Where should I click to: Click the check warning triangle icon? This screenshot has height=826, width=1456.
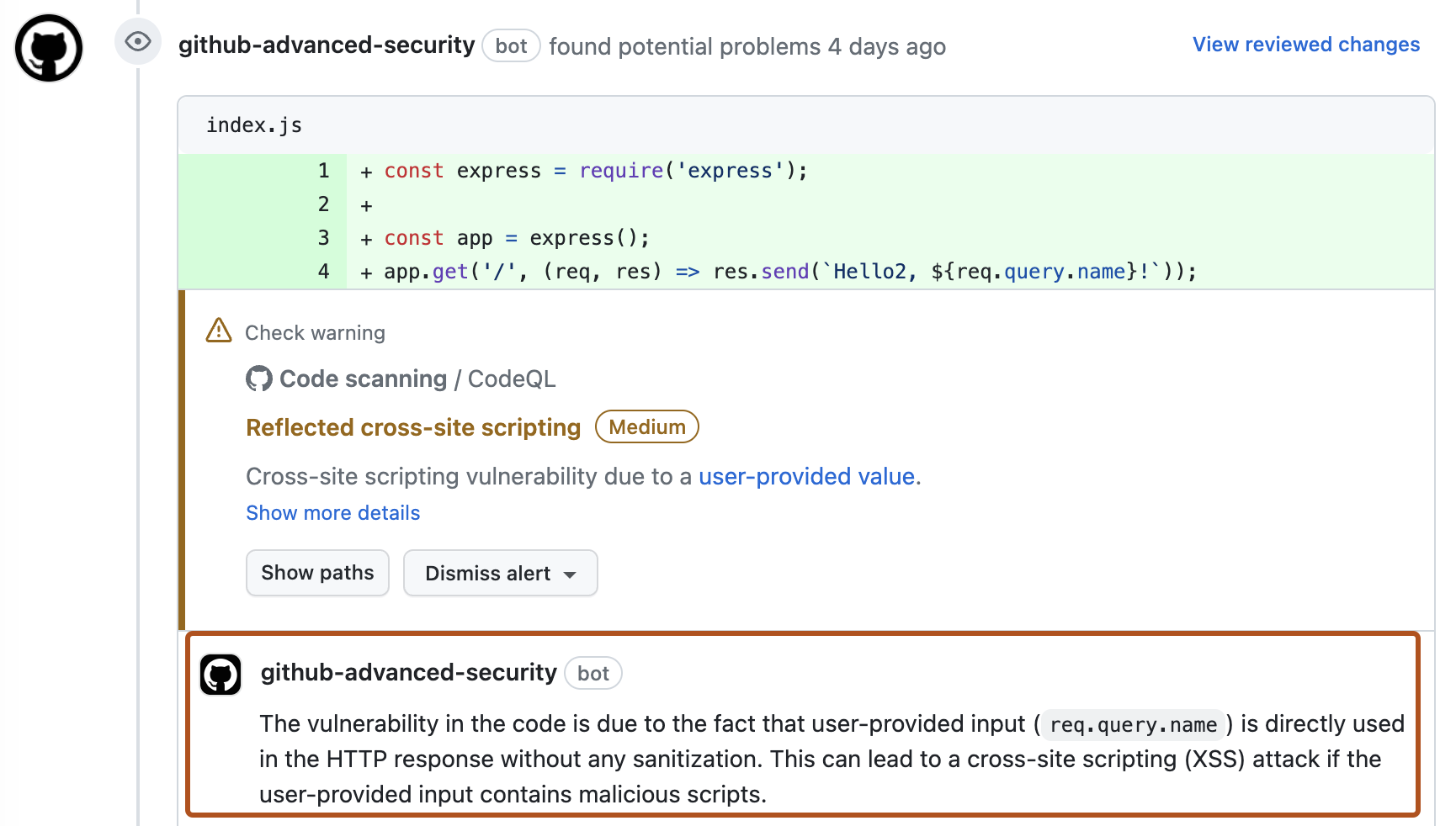pos(217,331)
